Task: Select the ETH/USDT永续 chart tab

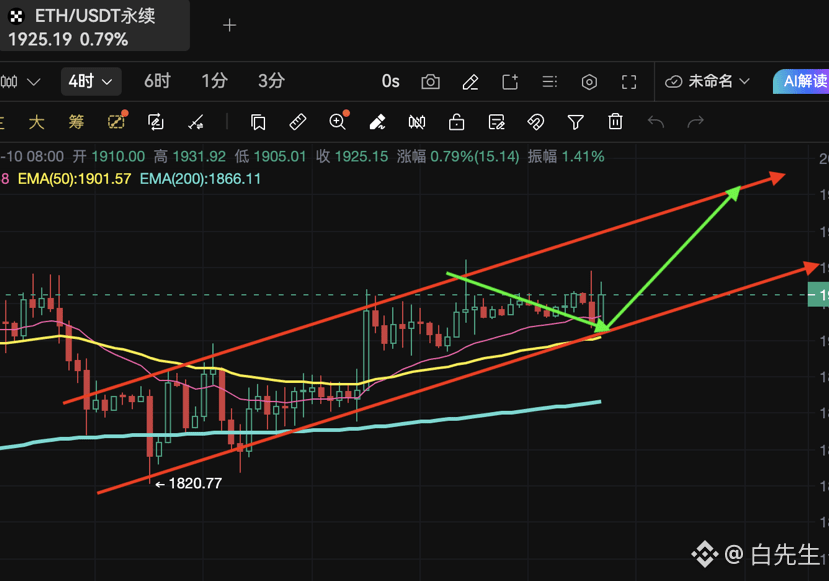Action: 94,26
